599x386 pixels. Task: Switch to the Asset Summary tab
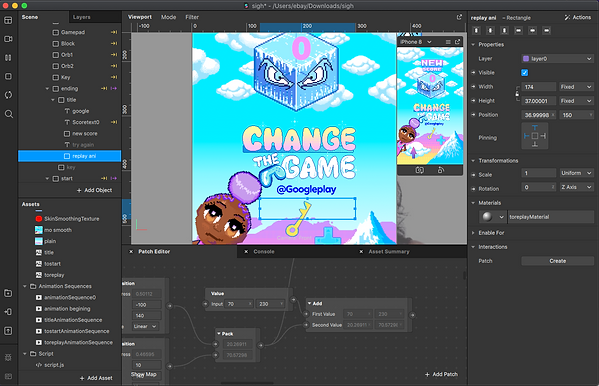(389, 251)
